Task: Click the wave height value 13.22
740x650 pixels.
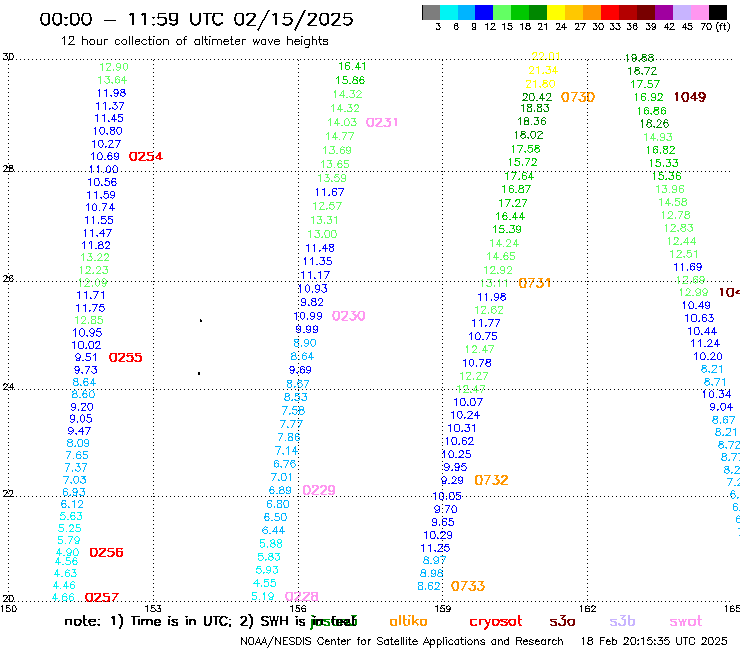Action: click(x=95, y=257)
